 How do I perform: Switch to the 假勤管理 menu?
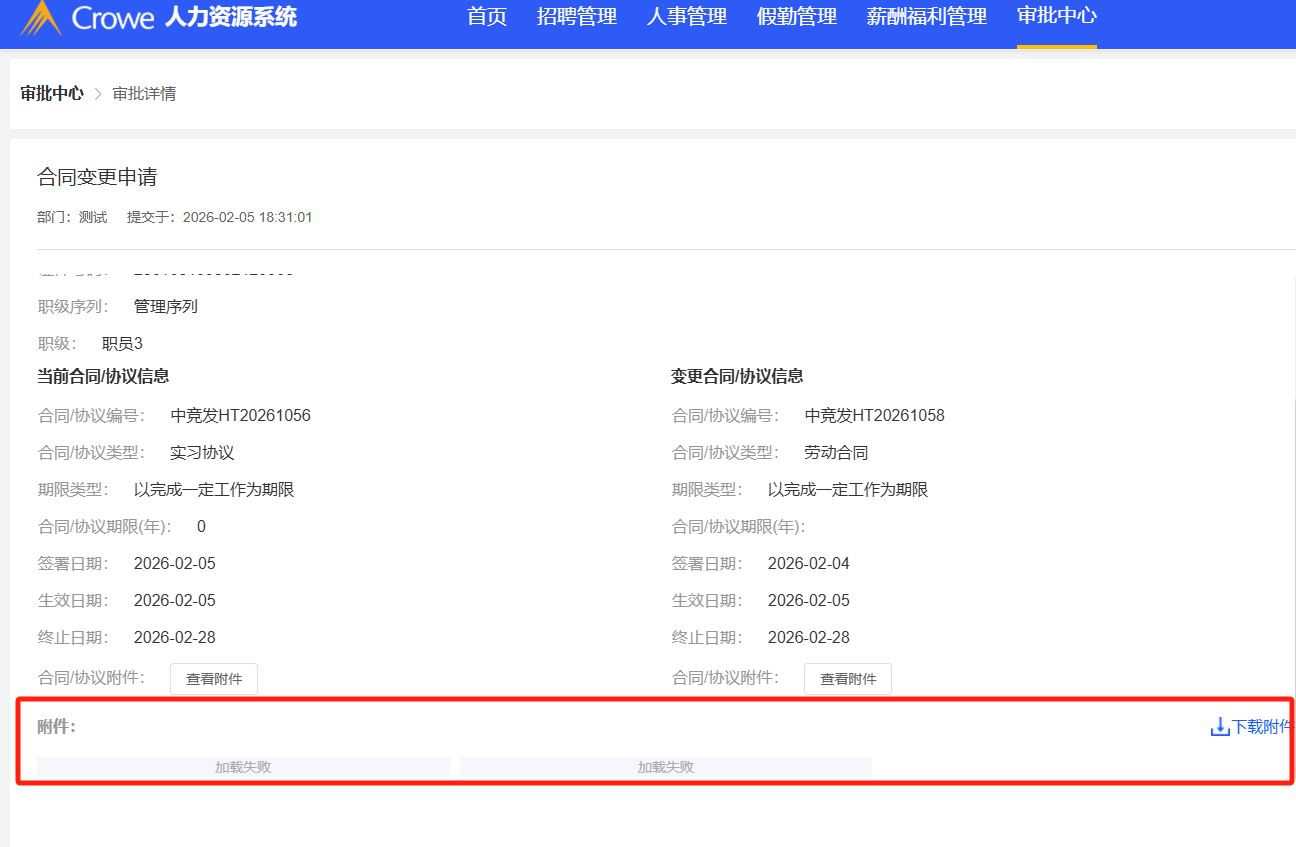pyautogui.click(x=797, y=16)
